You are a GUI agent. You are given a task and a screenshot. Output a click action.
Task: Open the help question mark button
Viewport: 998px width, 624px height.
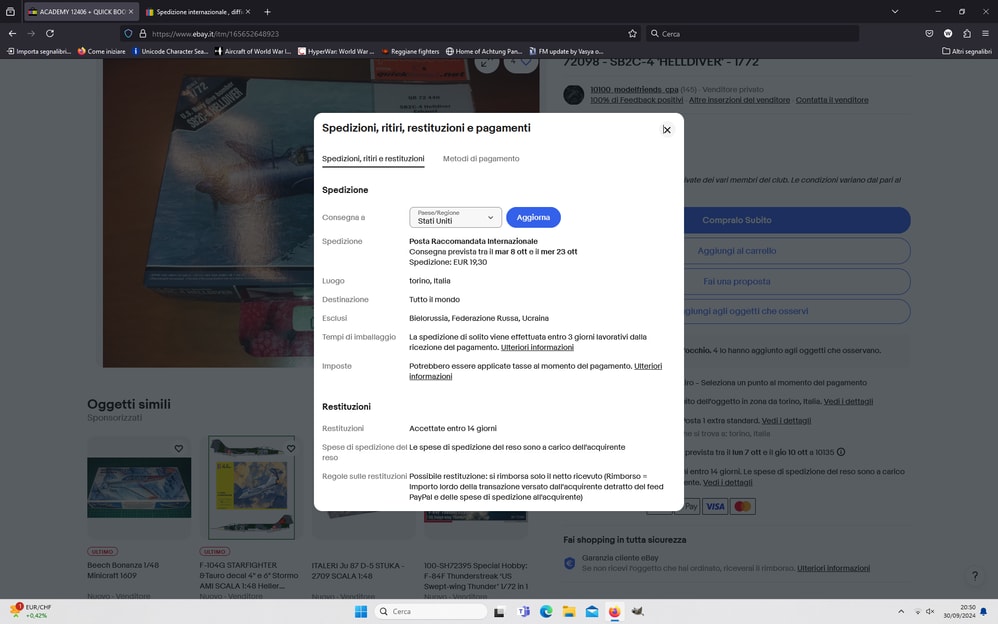coord(974,576)
